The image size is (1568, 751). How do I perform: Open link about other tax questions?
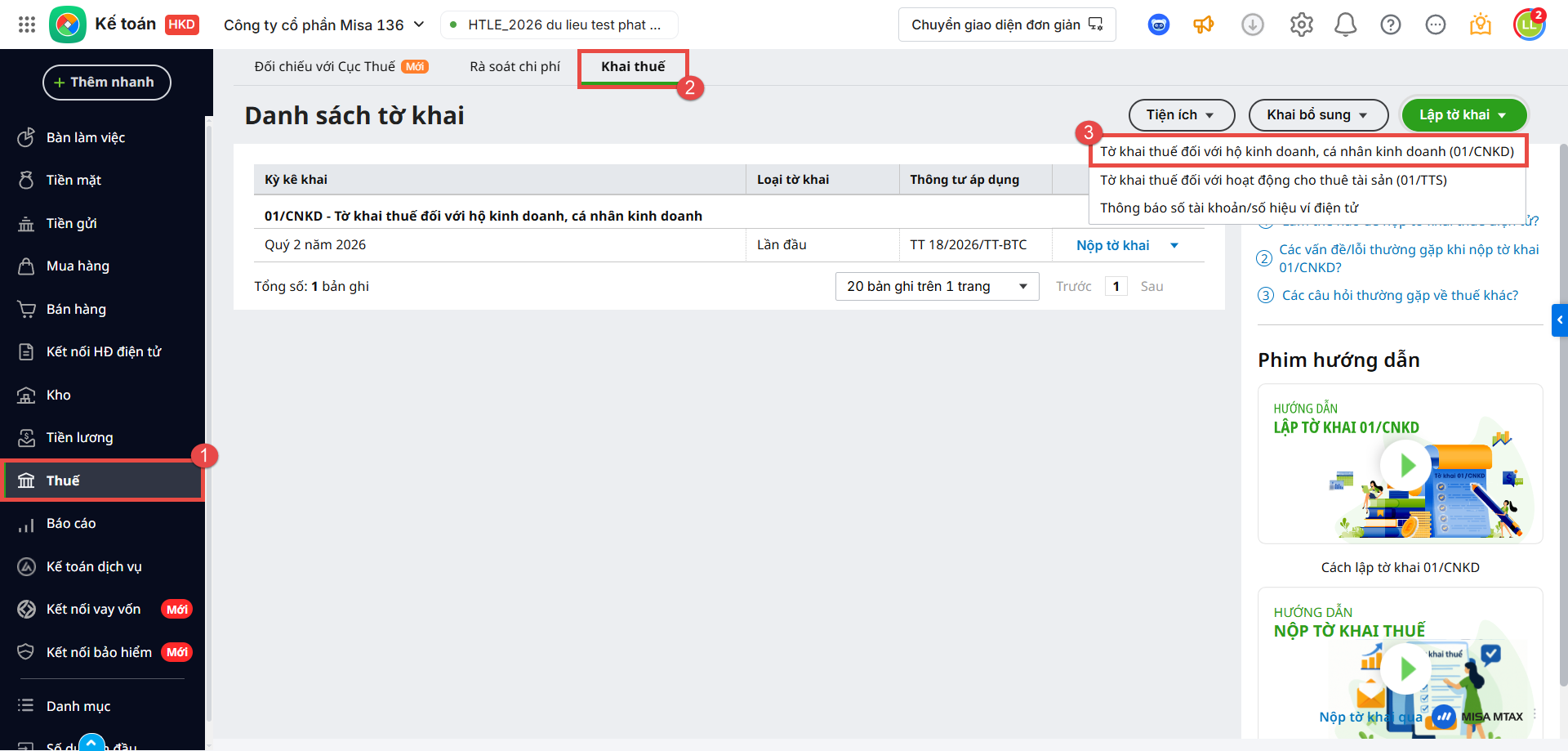pyautogui.click(x=1400, y=295)
